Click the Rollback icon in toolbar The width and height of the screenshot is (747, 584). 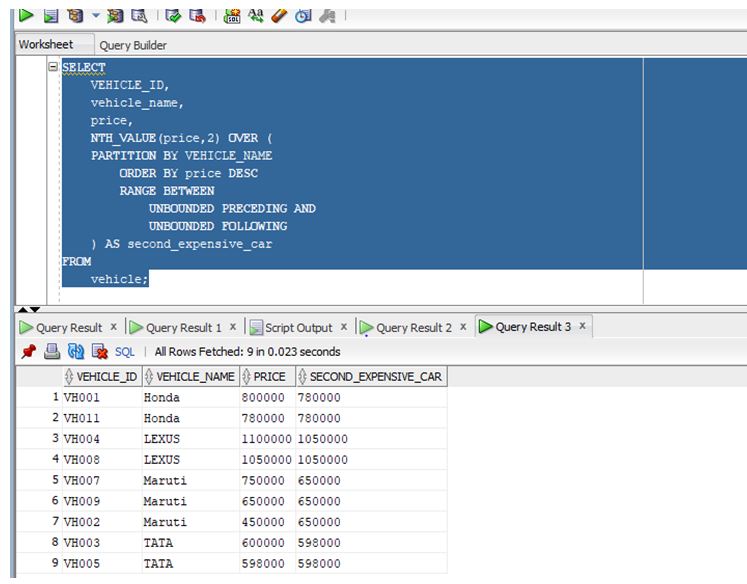197,15
